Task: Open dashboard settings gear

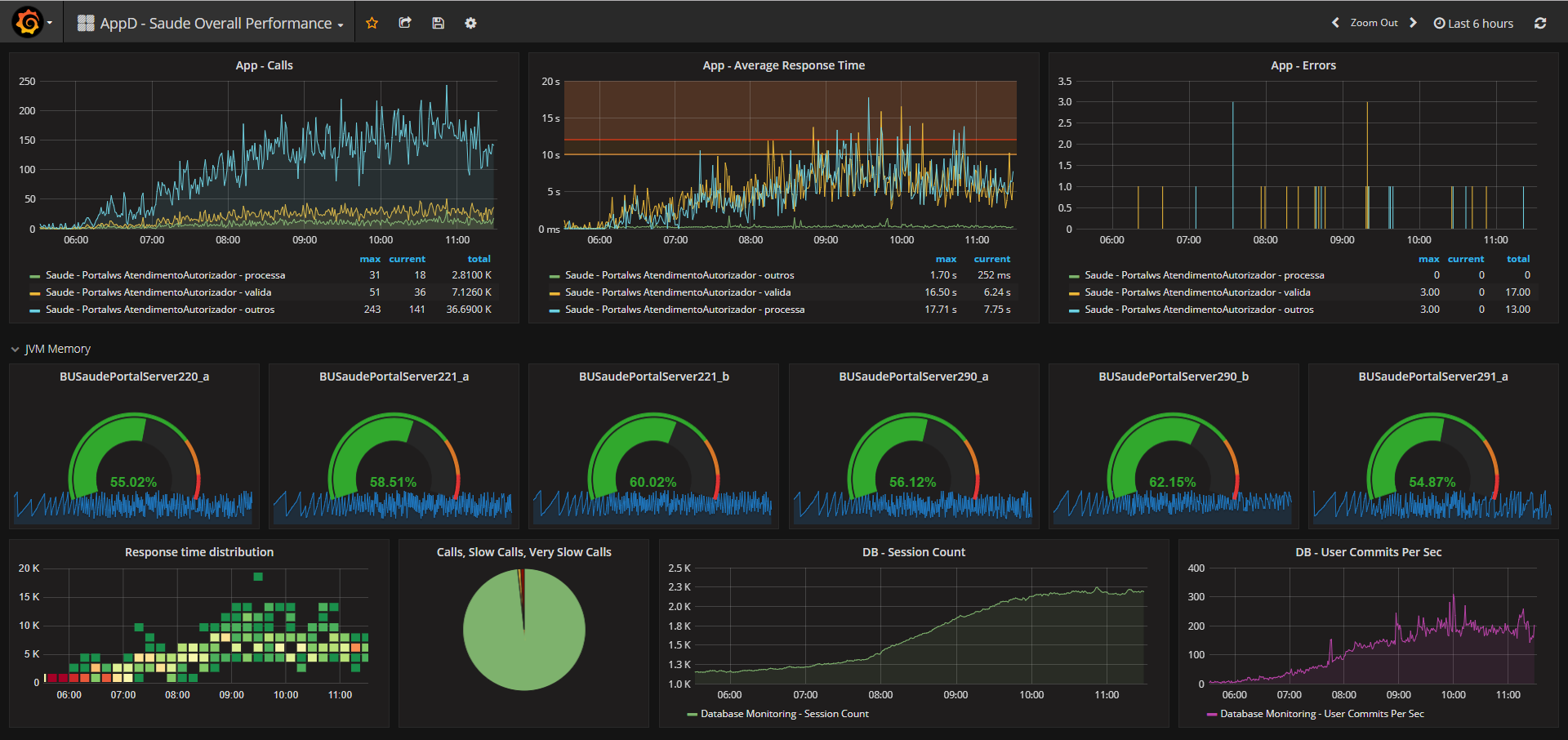Action: click(470, 23)
